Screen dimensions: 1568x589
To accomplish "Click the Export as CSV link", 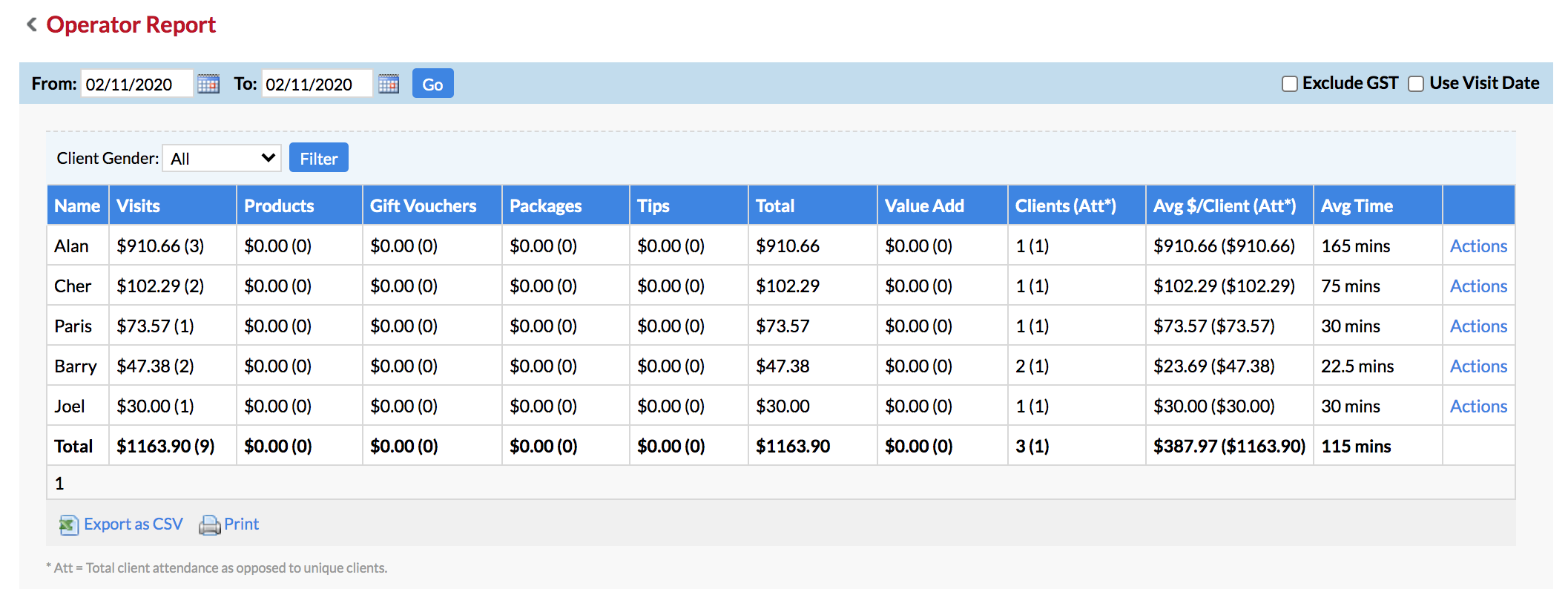I will coord(133,524).
